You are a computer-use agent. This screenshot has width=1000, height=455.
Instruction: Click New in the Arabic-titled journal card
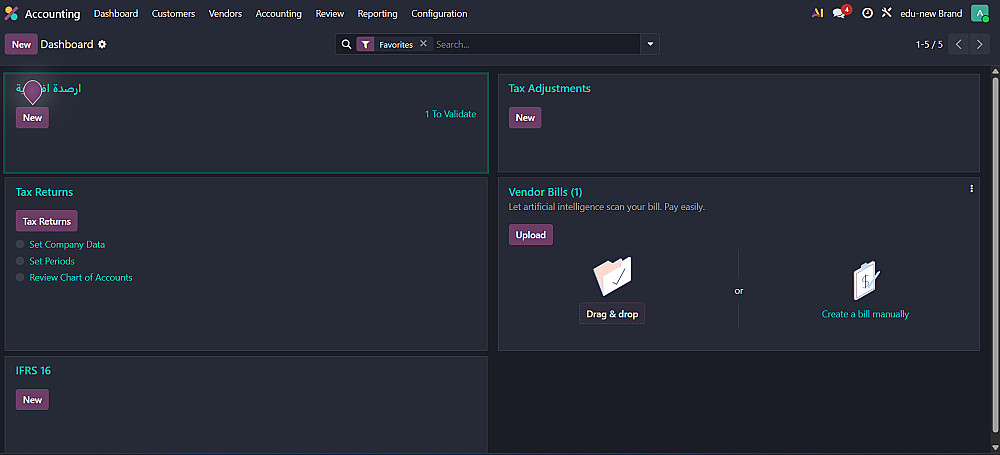[33, 117]
